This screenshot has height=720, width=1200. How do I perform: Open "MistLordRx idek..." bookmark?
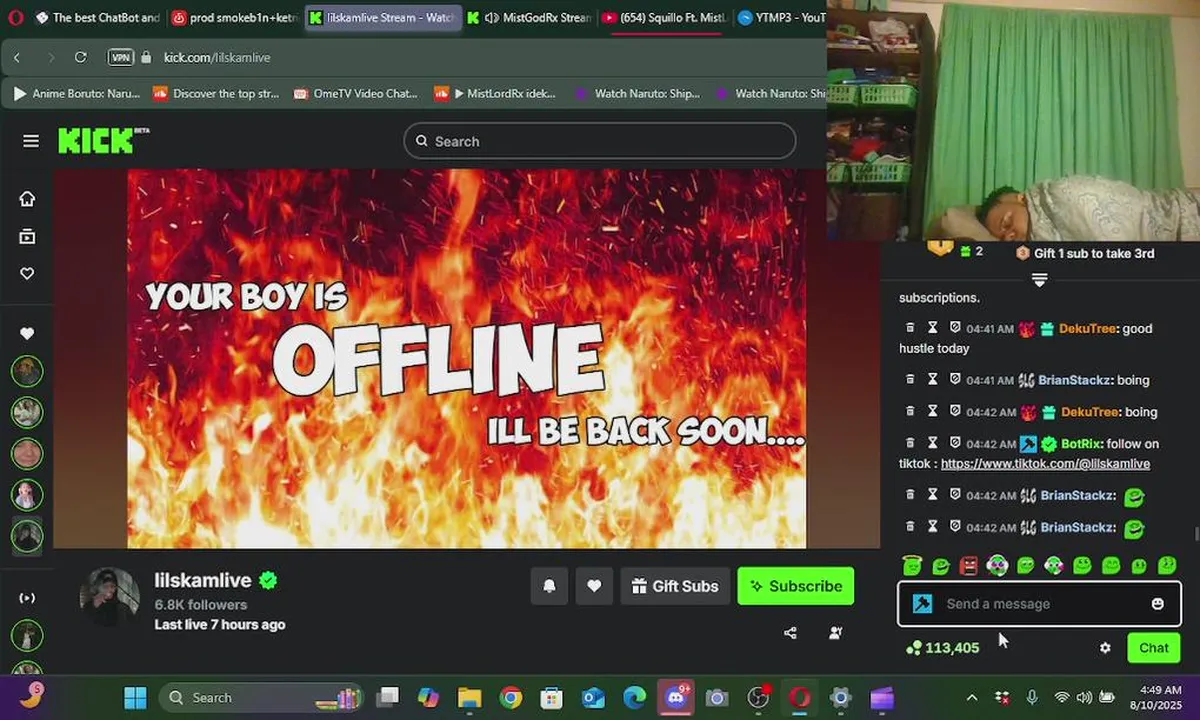coord(496,93)
